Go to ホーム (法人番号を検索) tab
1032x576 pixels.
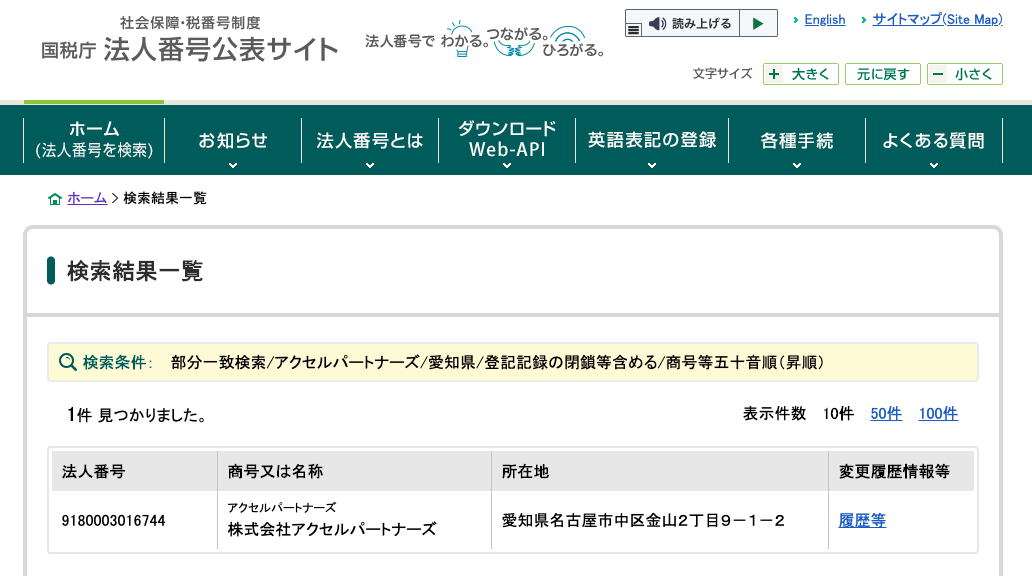click(x=94, y=139)
